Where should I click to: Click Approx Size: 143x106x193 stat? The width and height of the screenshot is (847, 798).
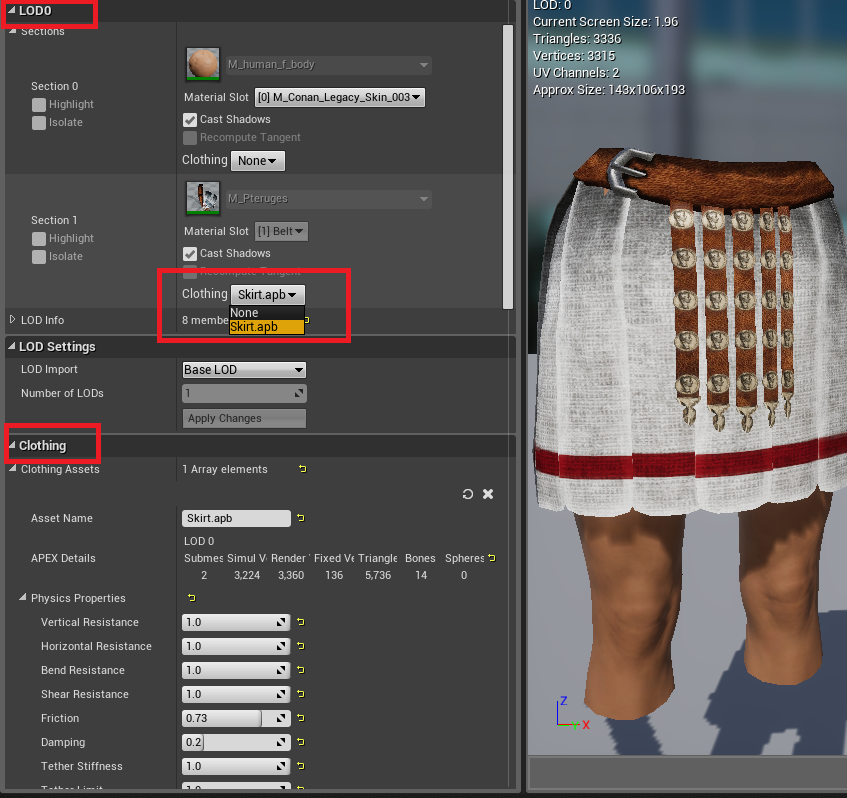[x=609, y=90]
